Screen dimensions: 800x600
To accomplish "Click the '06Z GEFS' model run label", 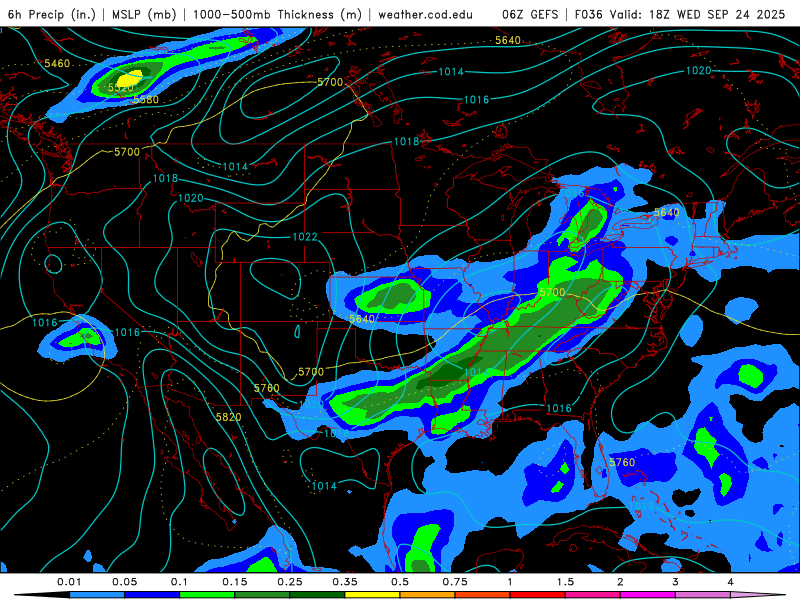I will [x=530, y=14].
